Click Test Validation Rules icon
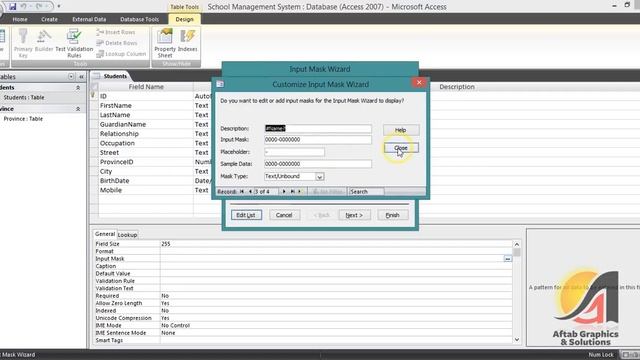This screenshot has width=640, height=360. [74, 43]
